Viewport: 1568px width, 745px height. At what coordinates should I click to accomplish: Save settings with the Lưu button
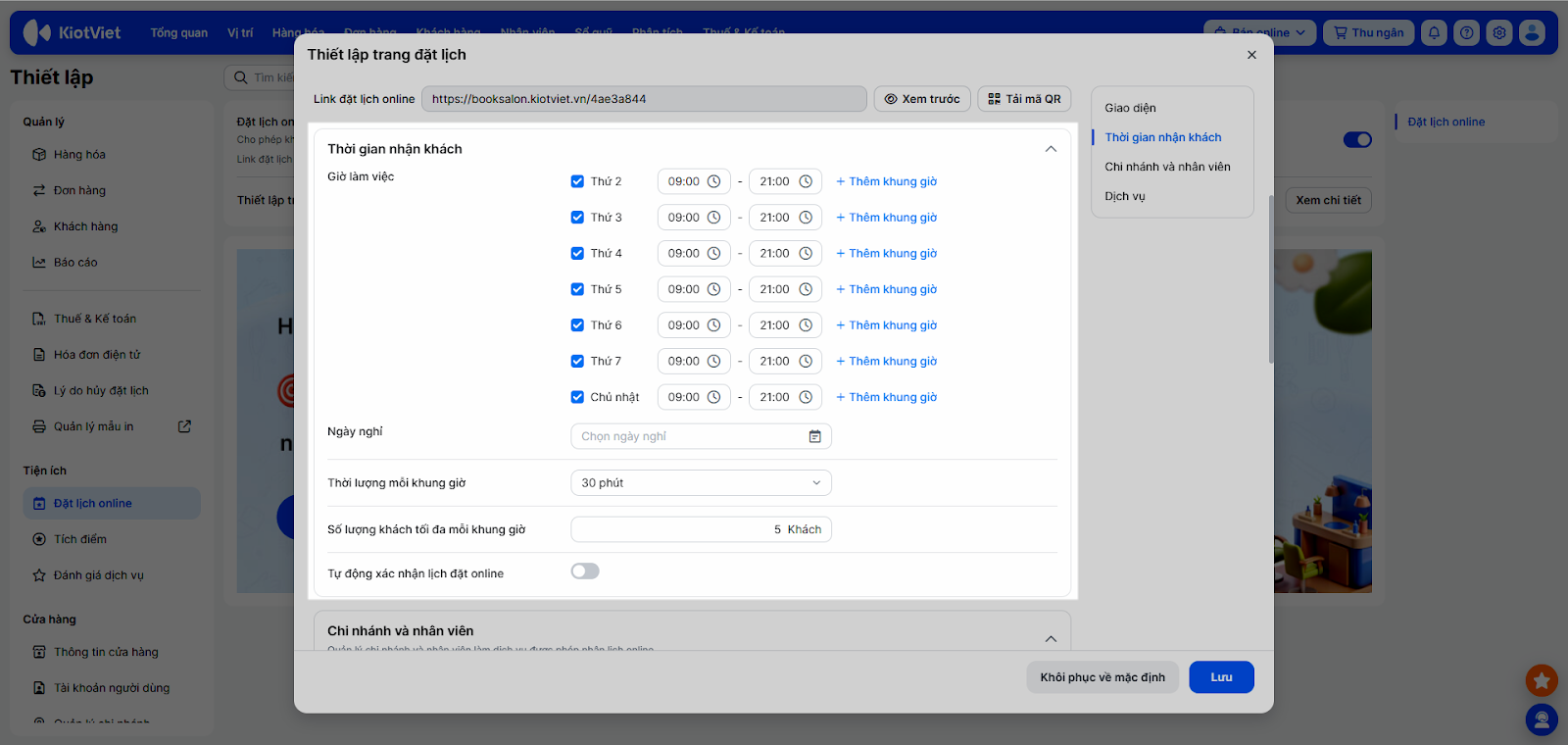pyautogui.click(x=1221, y=677)
